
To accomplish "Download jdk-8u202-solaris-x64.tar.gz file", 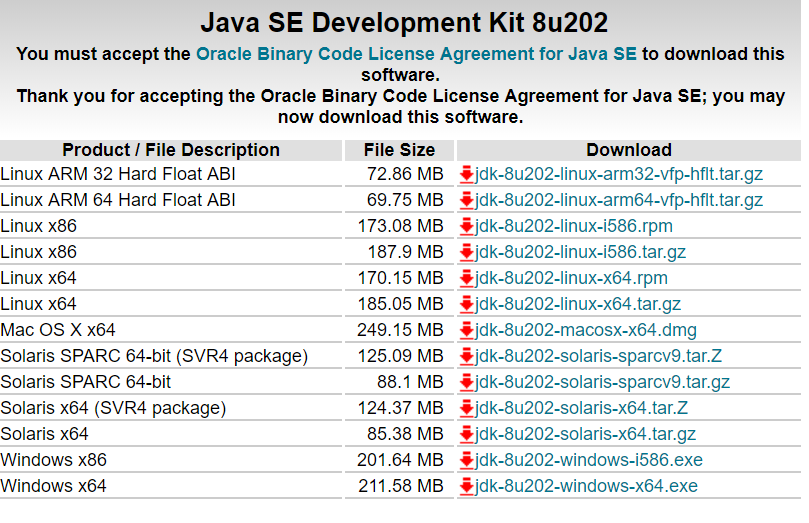I will [585, 434].
